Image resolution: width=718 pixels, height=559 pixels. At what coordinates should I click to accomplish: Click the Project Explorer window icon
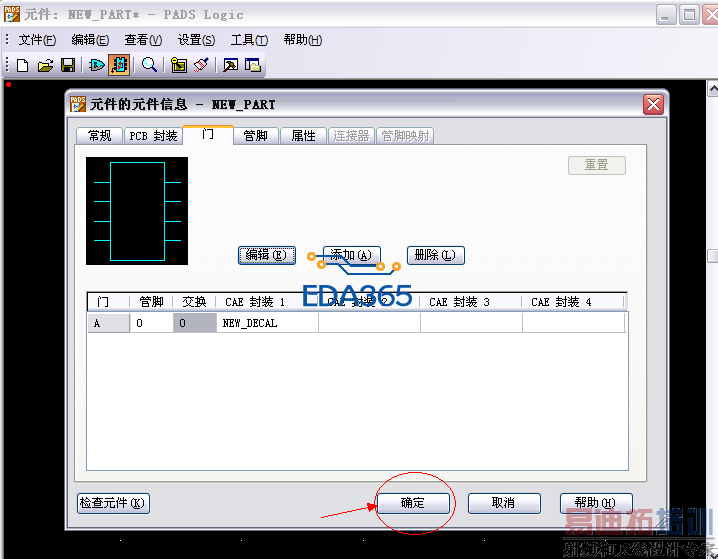coord(253,65)
